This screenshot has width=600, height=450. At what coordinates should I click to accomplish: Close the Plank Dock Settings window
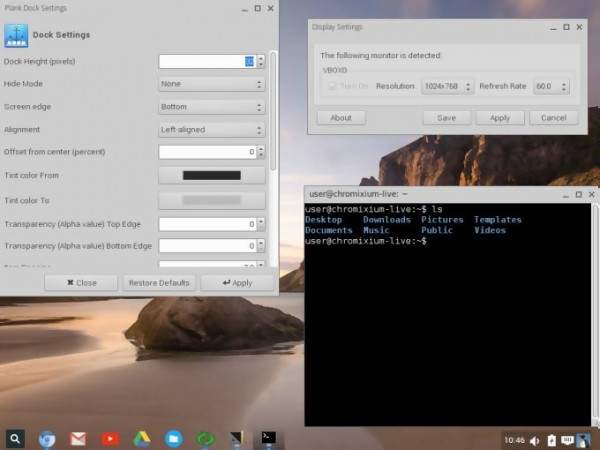(x=271, y=8)
